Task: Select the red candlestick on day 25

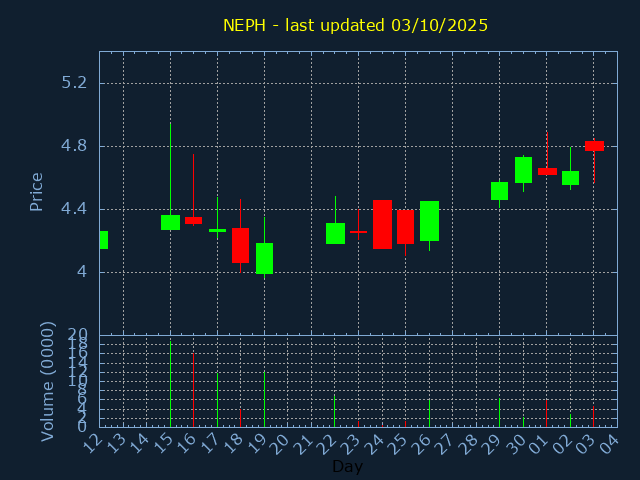Action: pyautogui.click(x=405, y=226)
